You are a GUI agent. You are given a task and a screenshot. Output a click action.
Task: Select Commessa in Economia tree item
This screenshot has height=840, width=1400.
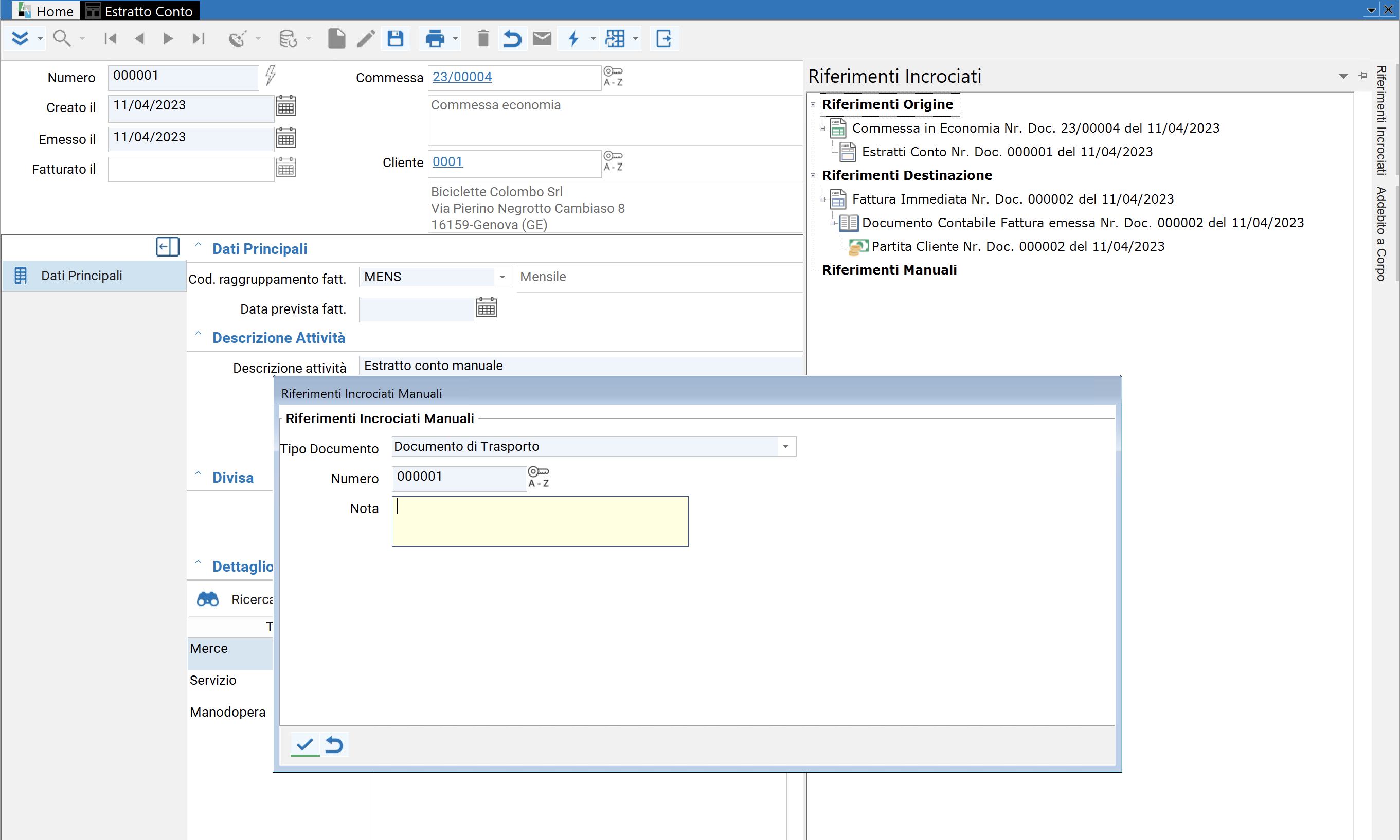click(1035, 128)
